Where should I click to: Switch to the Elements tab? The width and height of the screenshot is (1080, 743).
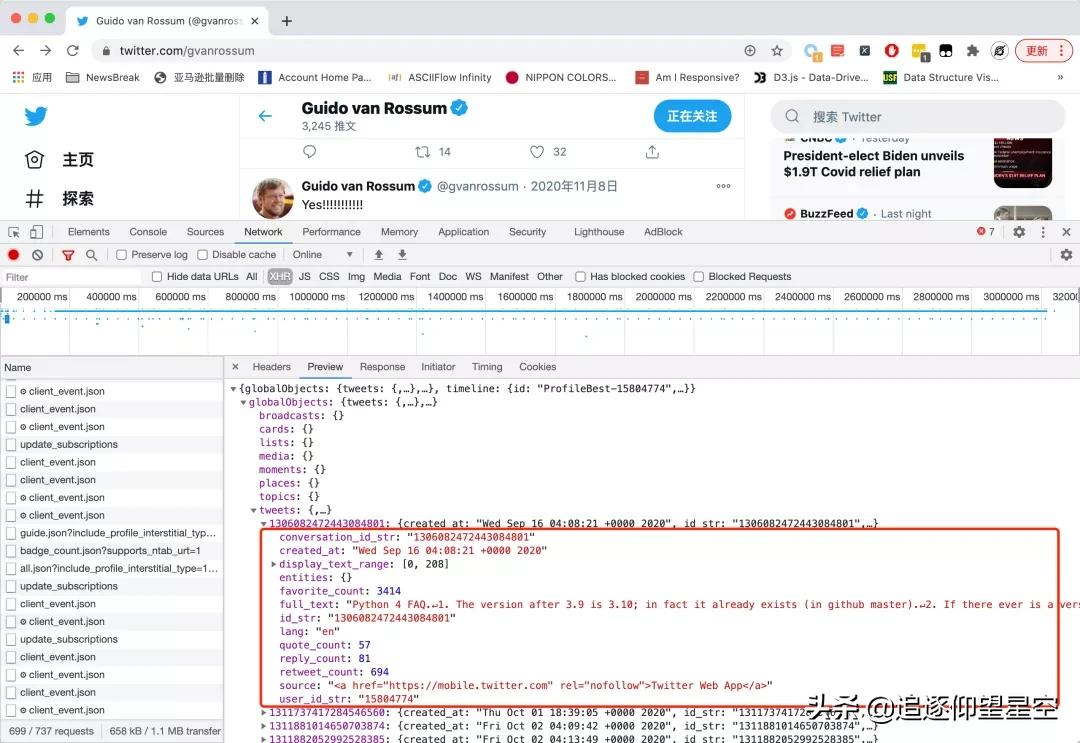point(89,232)
